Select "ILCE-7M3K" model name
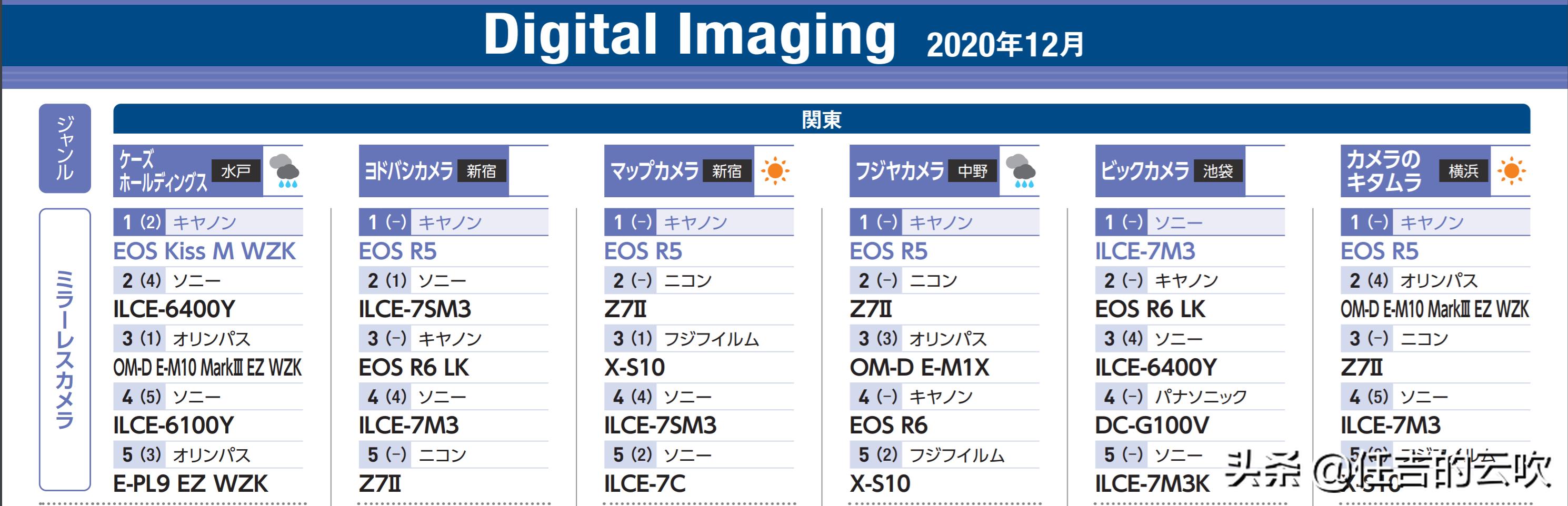Viewport: 1568px width, 506px height. click(1153, 483)
